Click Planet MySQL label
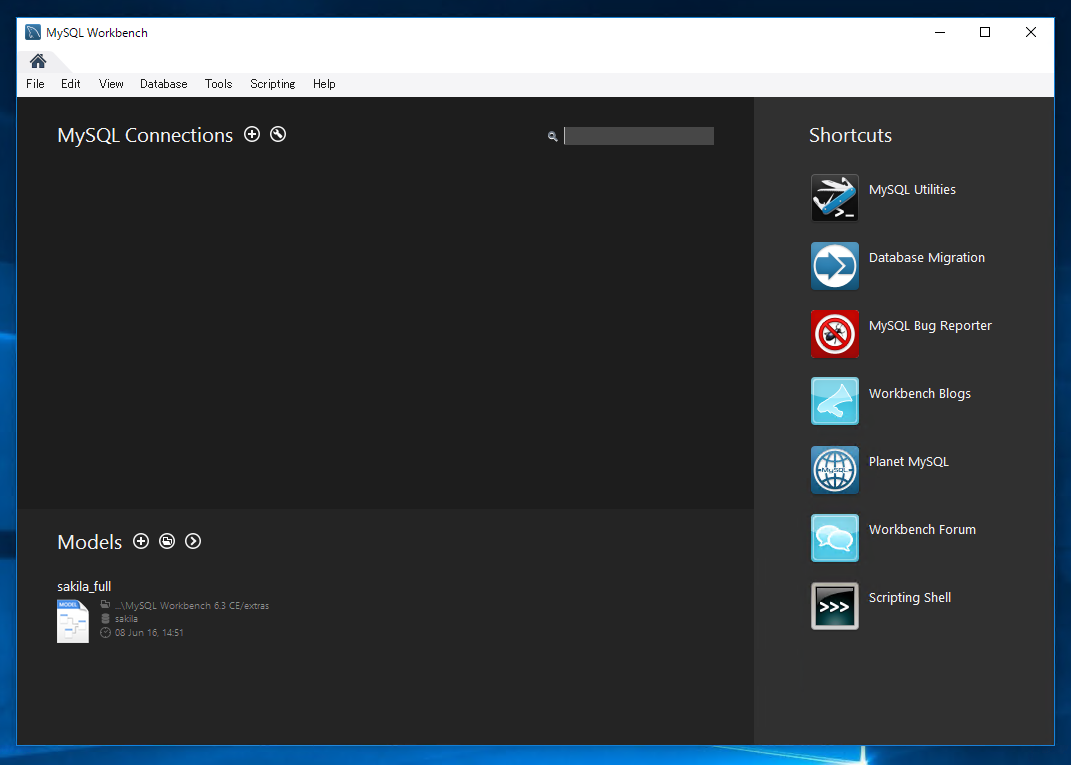The height and width of the screenshot is (765, 1071). [908, 462]
